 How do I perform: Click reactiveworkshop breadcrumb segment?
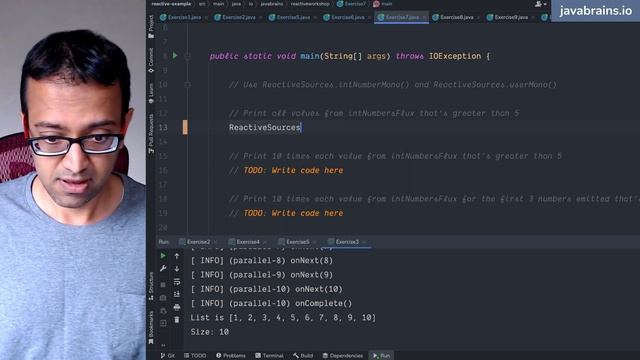pos(310,4)
